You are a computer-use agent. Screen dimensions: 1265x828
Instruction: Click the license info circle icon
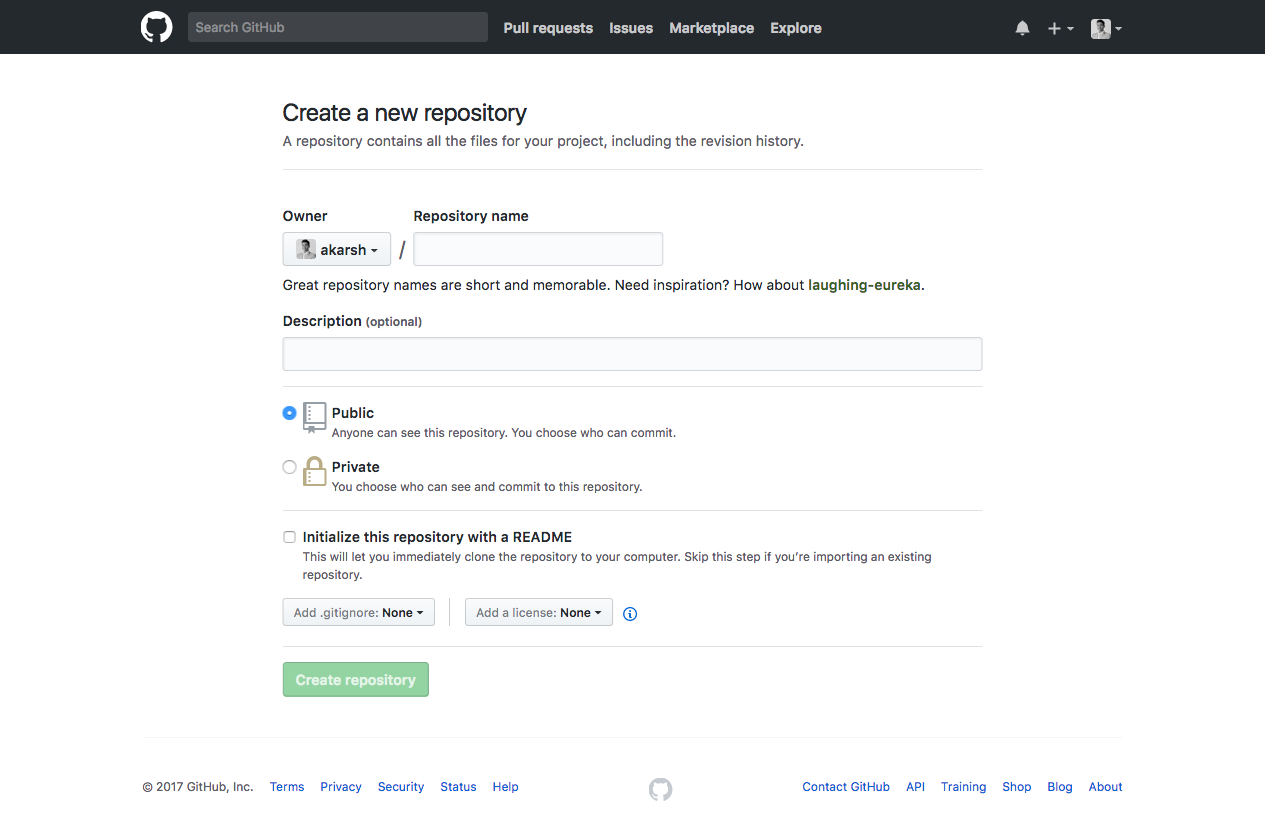point(630,614)
